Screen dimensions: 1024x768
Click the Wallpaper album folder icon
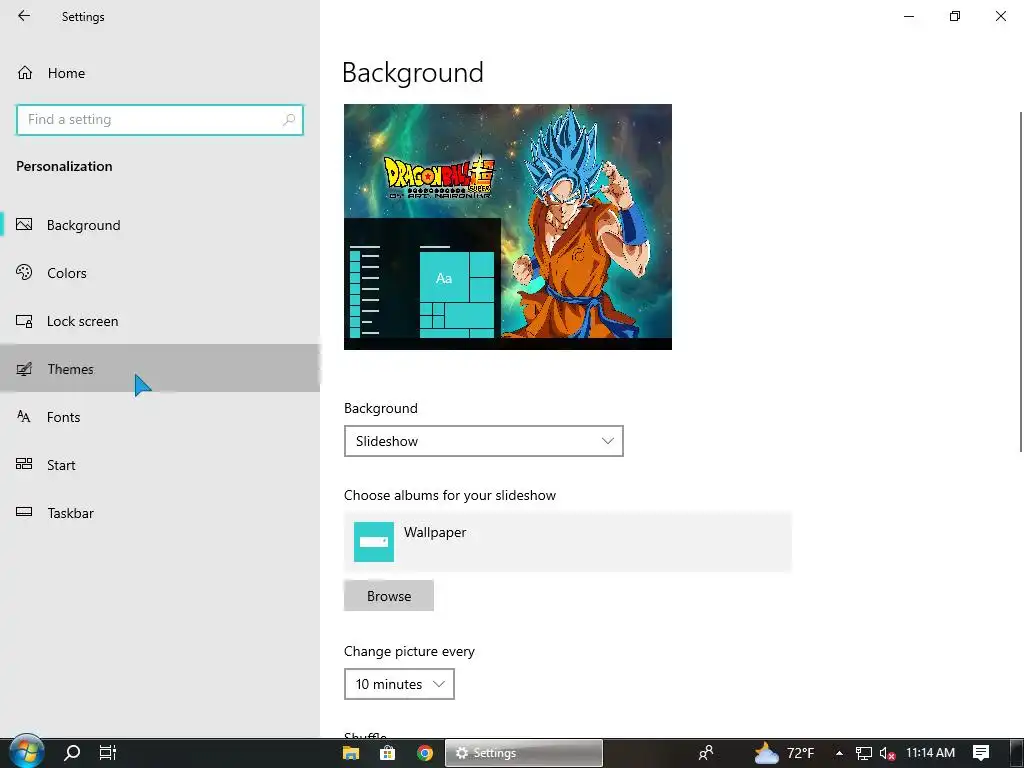374,541
